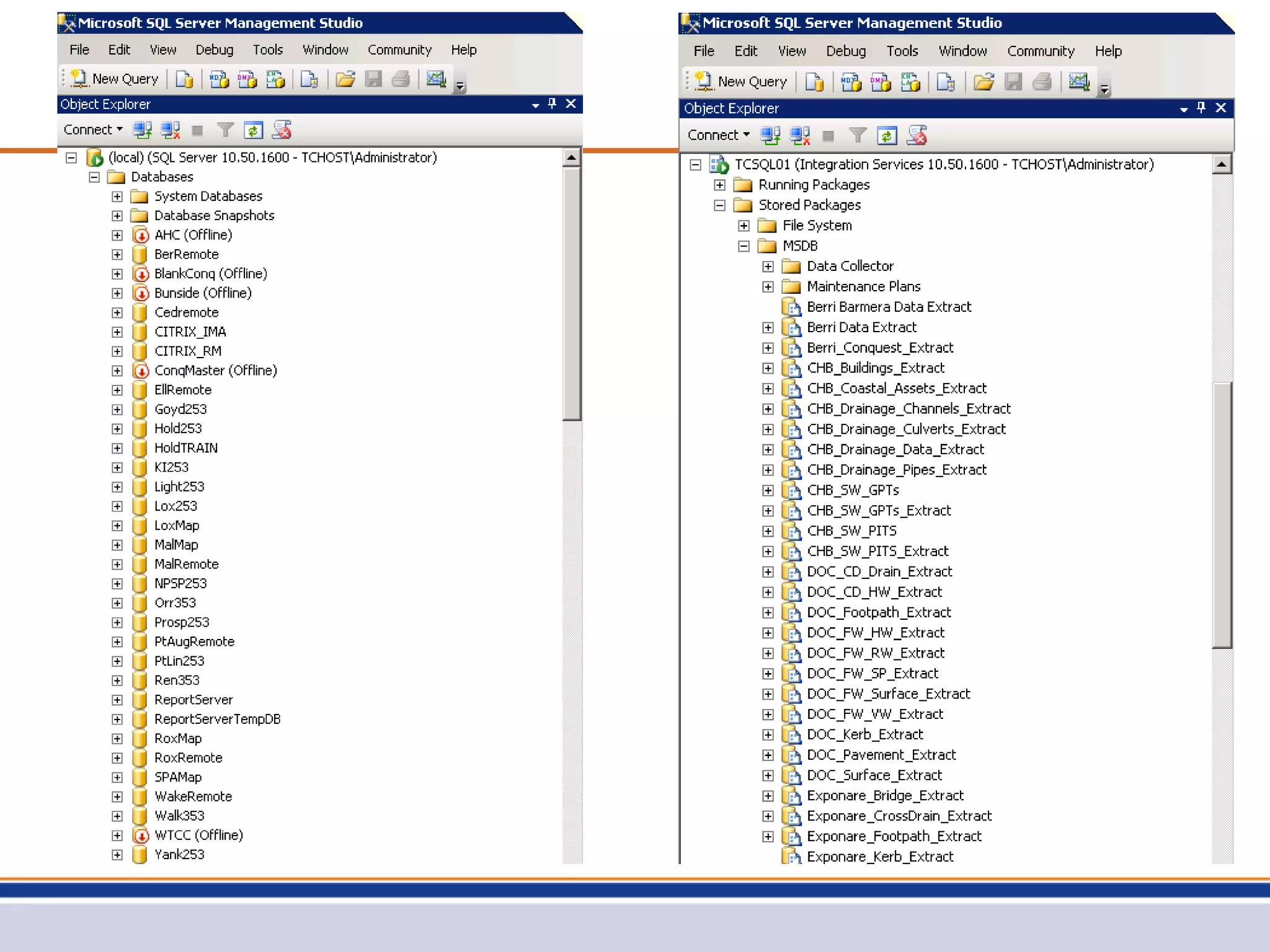1270x952 pixels.
Task: Click right Object Explorer scrollbar thumb
Action: [x=1222, y=515]
